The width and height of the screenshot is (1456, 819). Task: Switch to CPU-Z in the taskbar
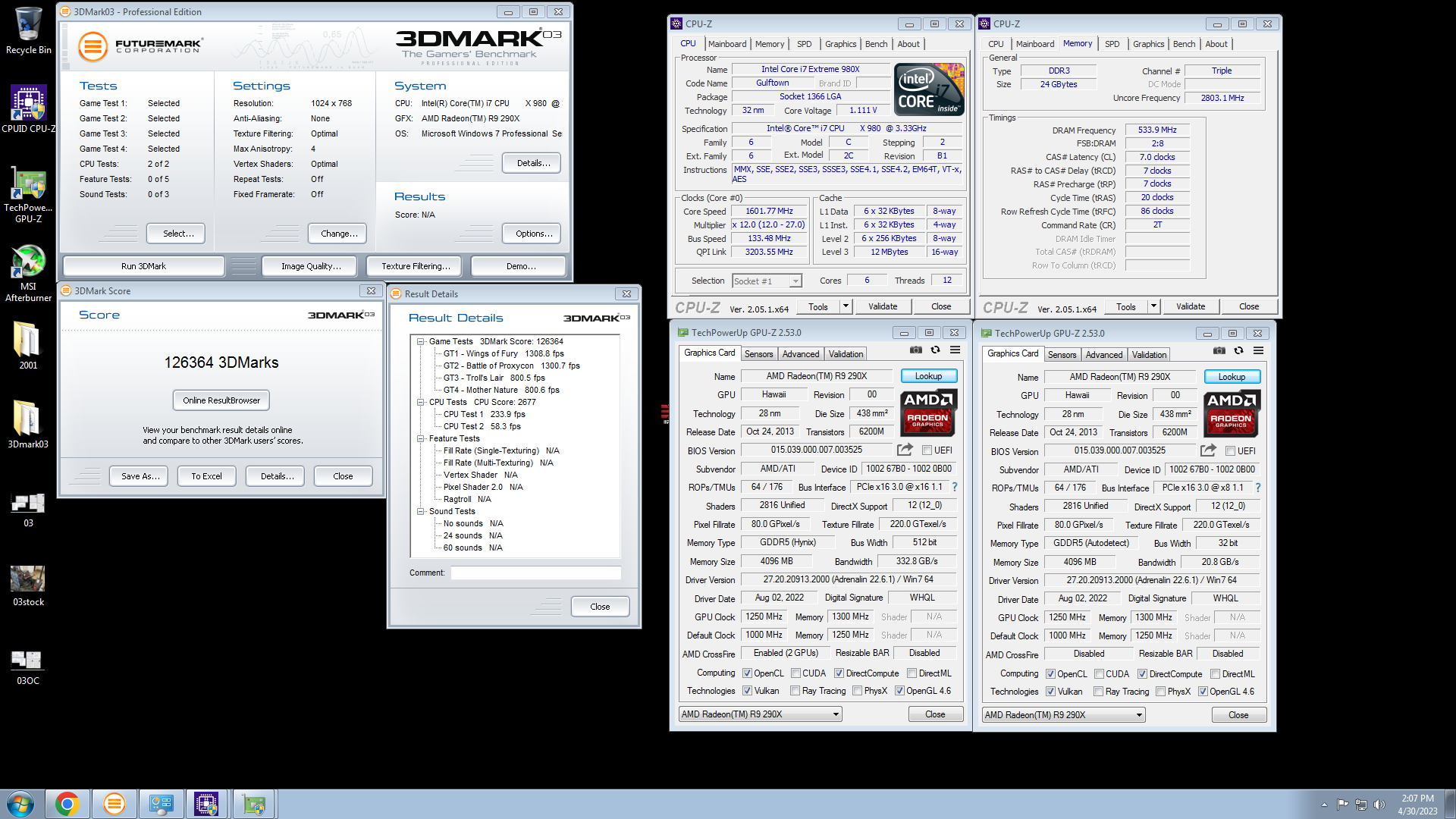coord(206,804)
